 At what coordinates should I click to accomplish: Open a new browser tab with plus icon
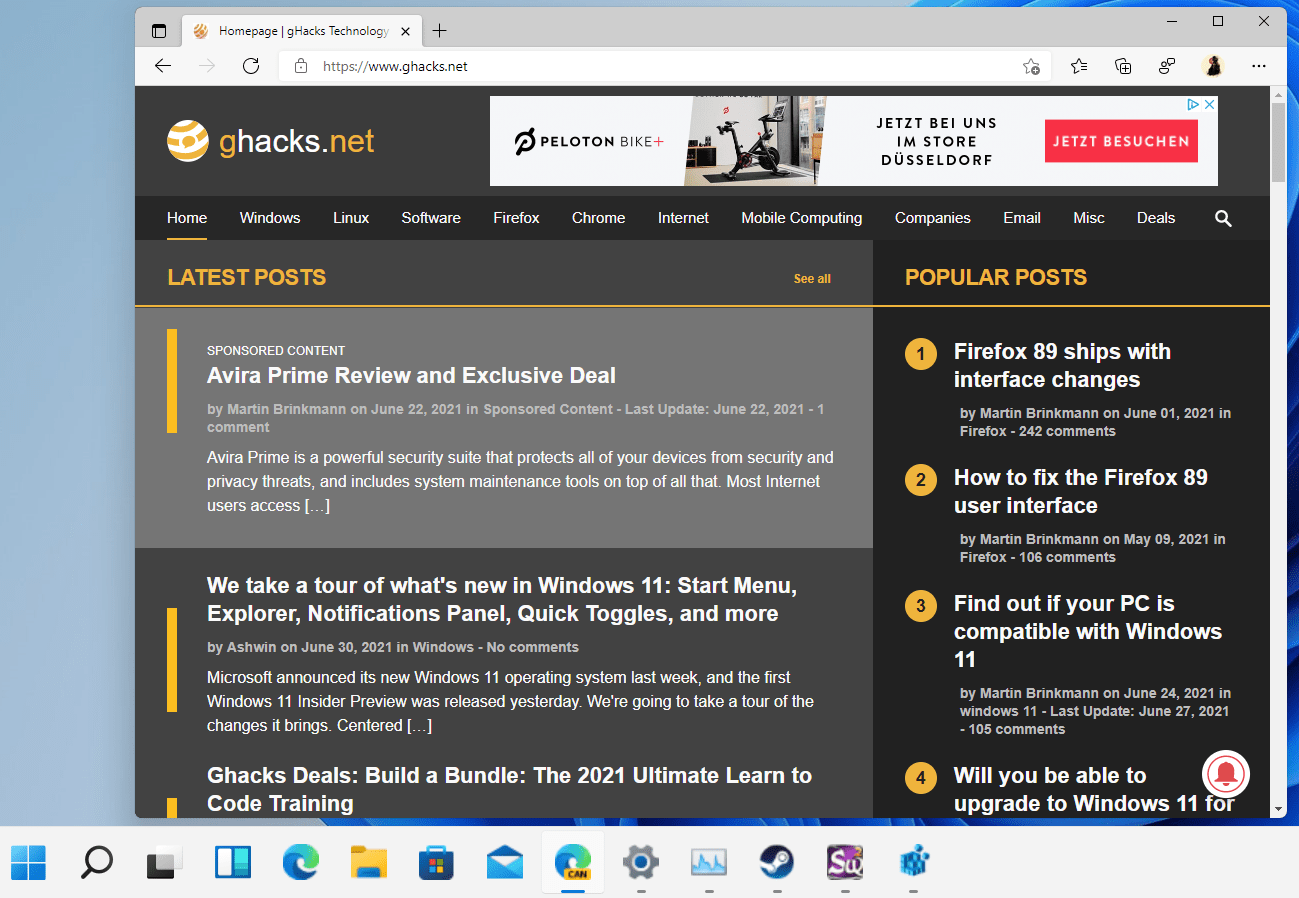pos(439,31)
